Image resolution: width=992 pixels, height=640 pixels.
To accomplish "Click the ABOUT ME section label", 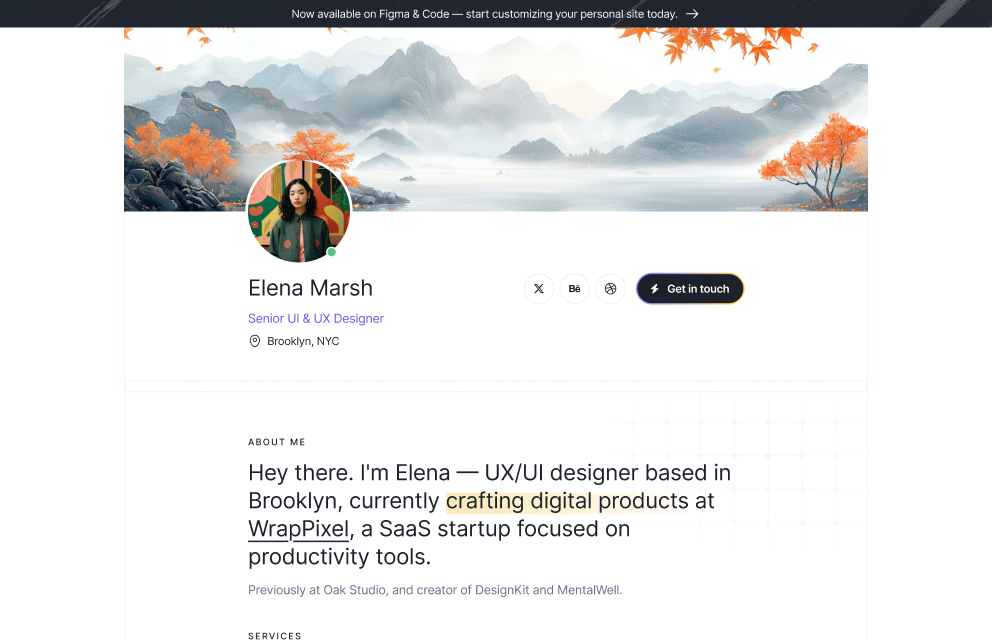I will (276, 441).
